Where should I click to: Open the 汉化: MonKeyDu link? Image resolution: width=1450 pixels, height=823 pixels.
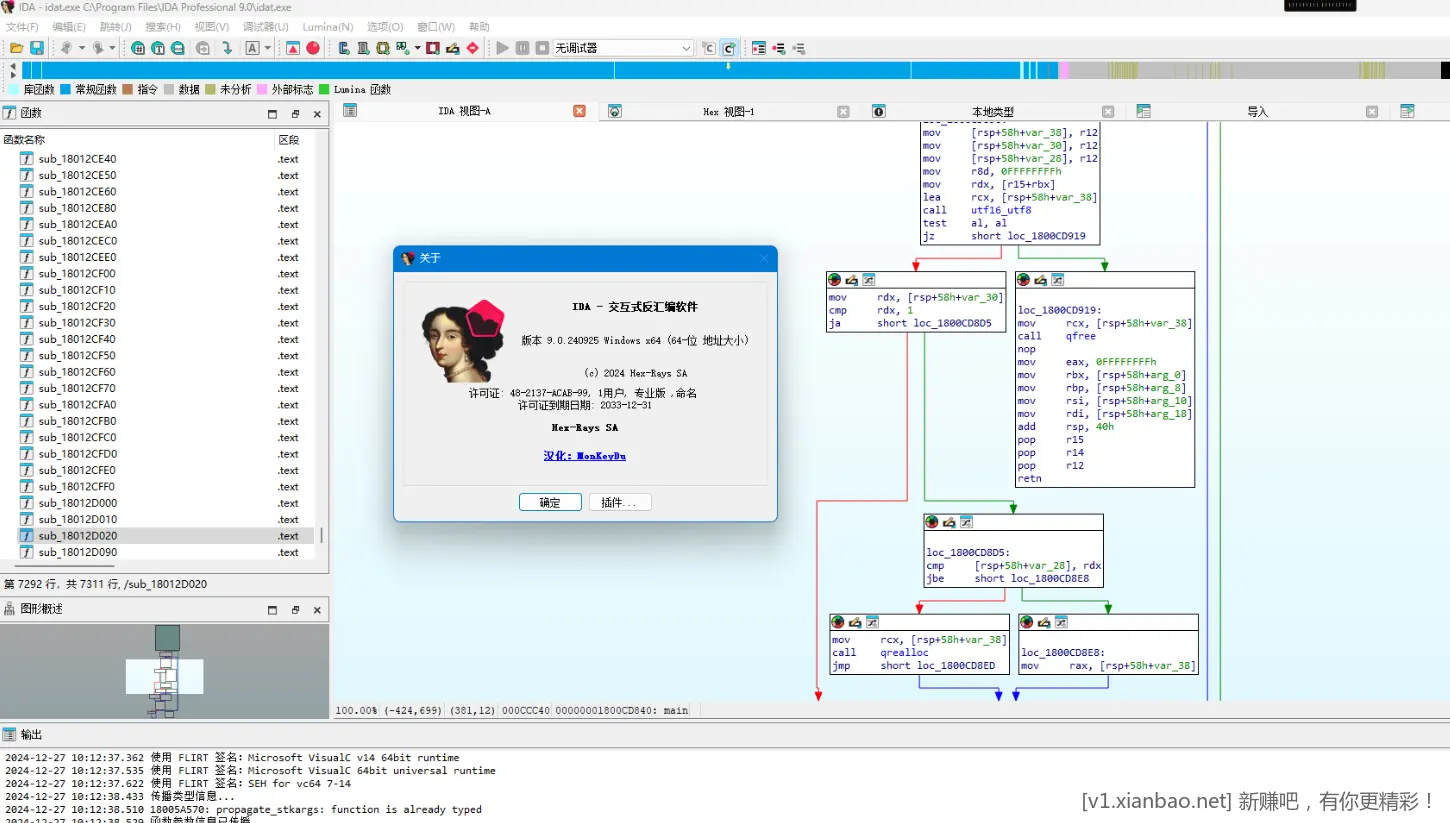point(585,456)
